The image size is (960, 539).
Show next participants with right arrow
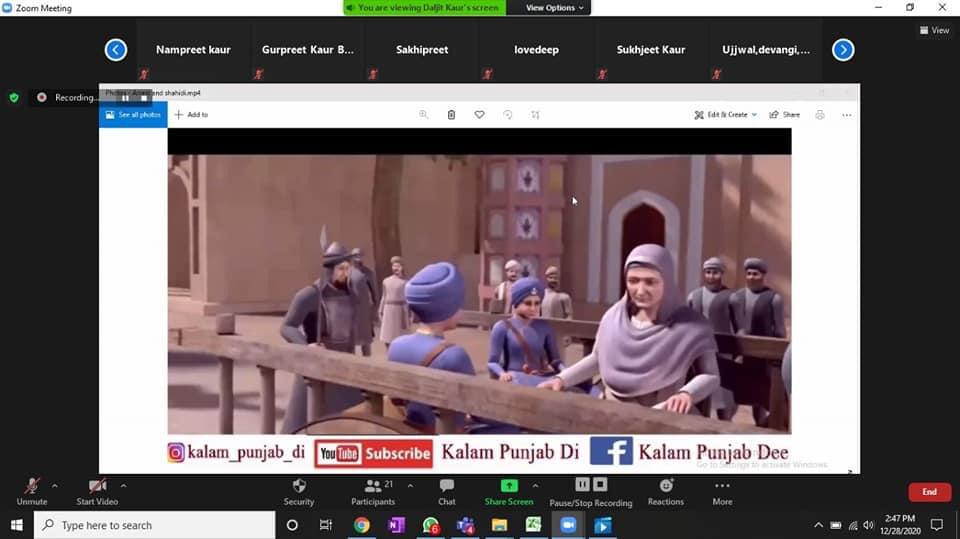click(843, 50)
